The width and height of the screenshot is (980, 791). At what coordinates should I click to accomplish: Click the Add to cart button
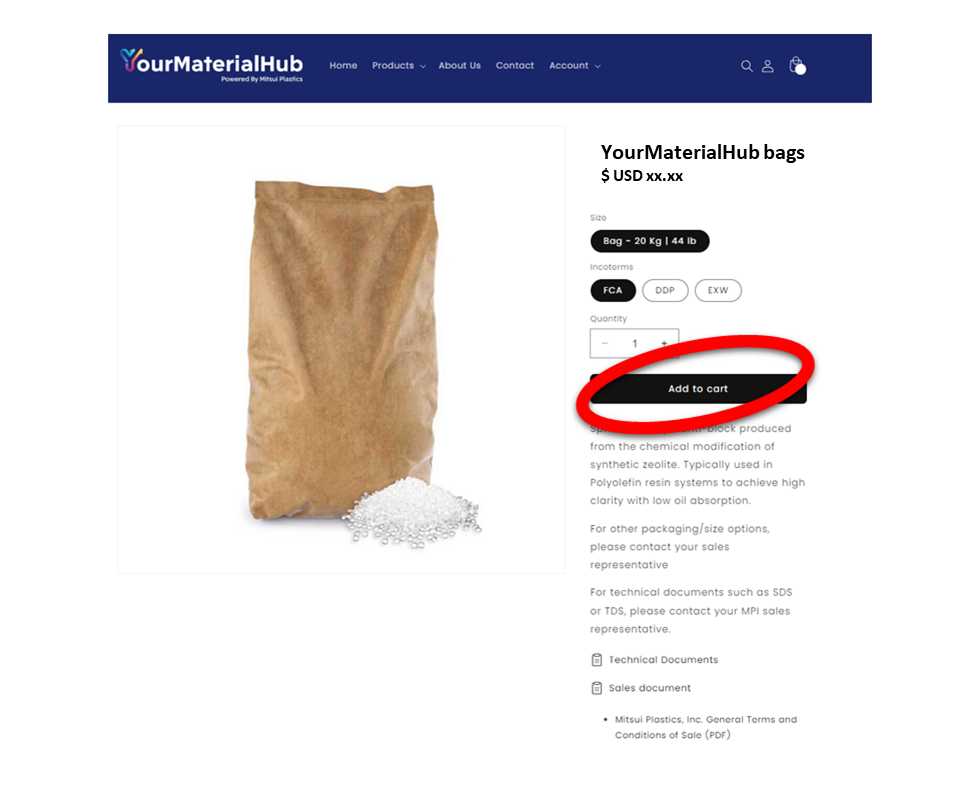[698, 389]
